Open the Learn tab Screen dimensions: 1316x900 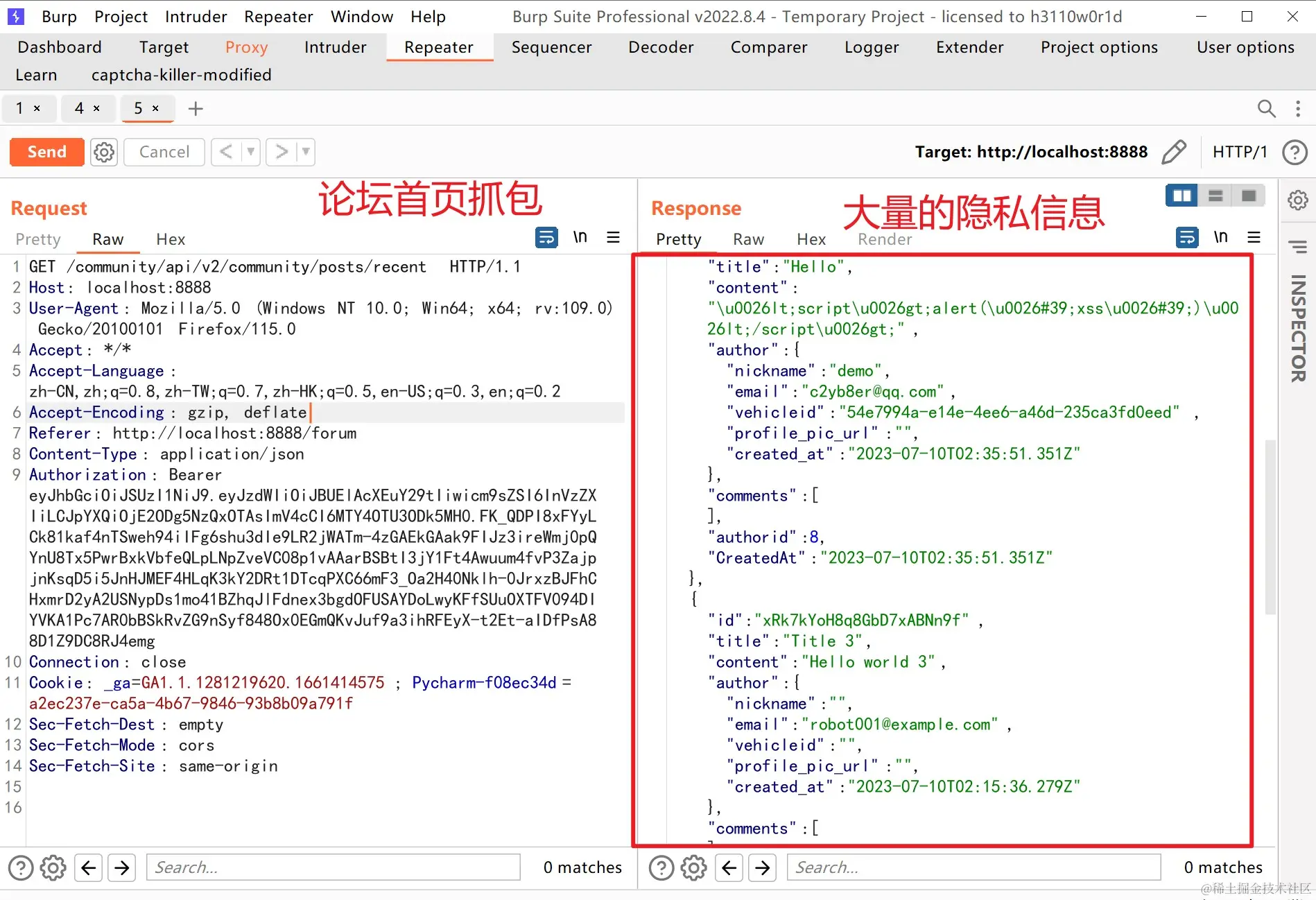coord(36,75)
